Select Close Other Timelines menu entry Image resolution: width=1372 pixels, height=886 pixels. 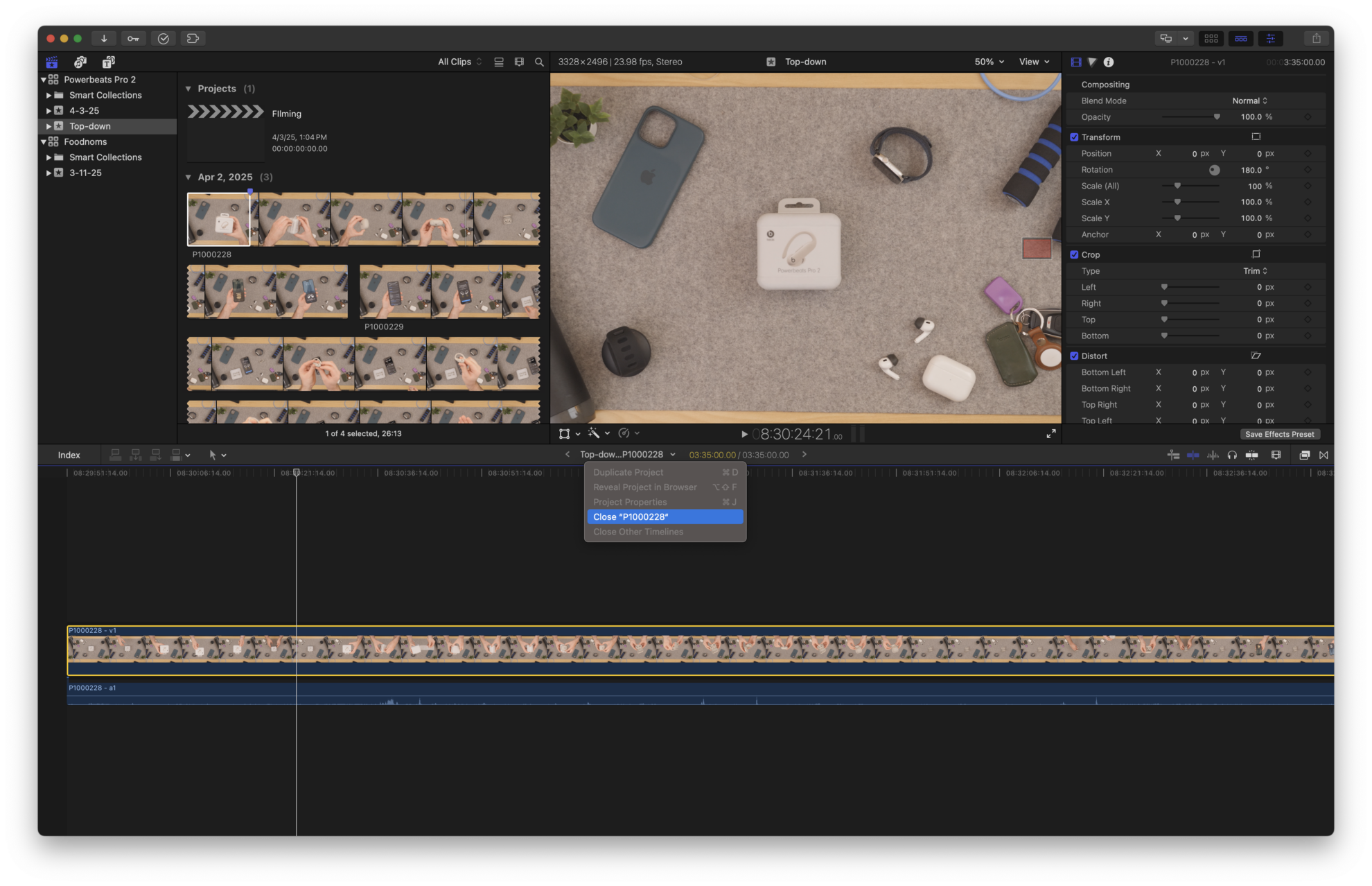pyautogui.click(x=637, y=532)
